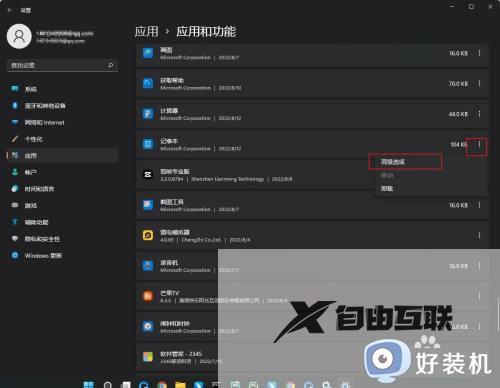Screen dimensions: 500x388
Task: Click the 16.0 KB size of 截图工具
Action: 458,205
